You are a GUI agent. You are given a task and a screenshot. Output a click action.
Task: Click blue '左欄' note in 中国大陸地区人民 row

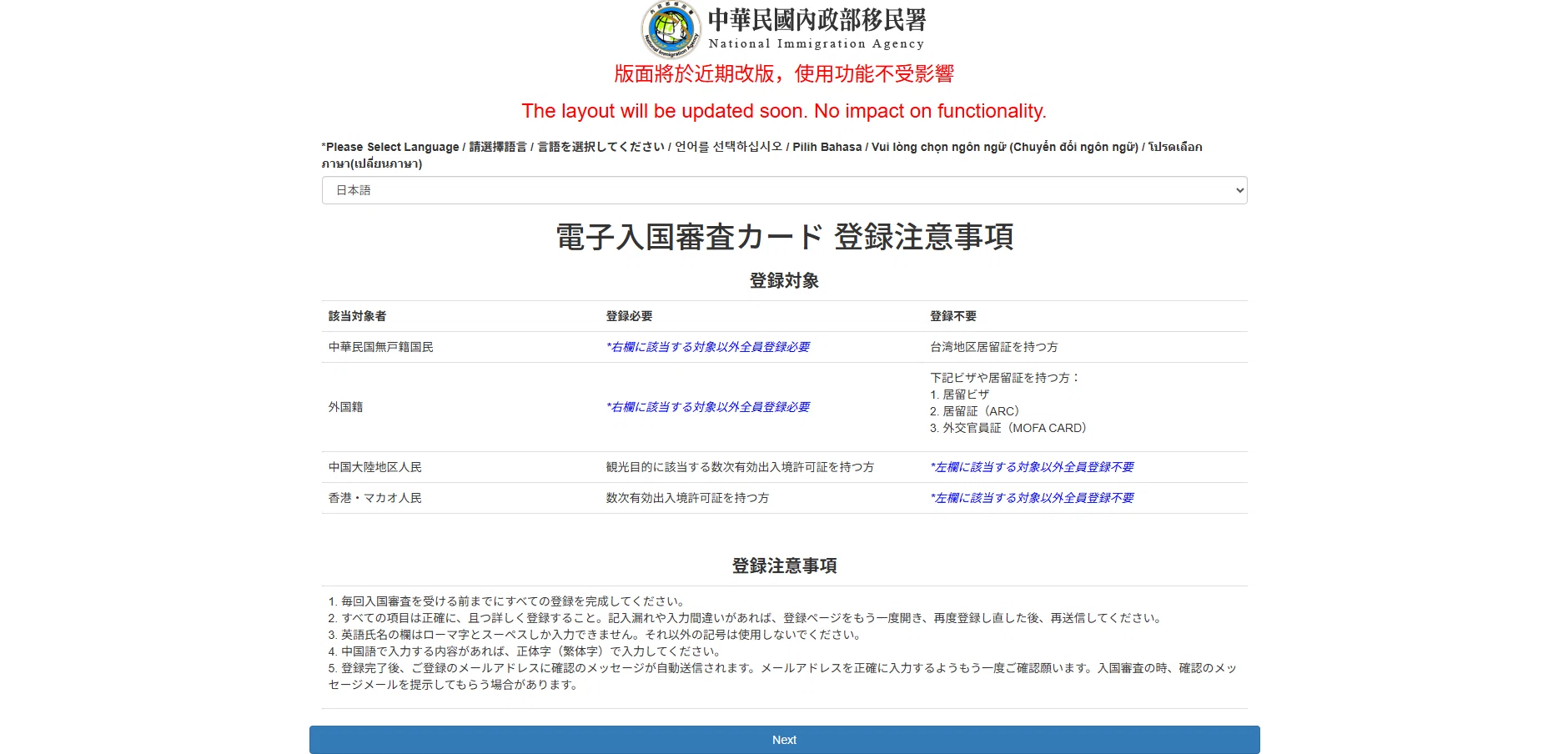(1032, 467)
